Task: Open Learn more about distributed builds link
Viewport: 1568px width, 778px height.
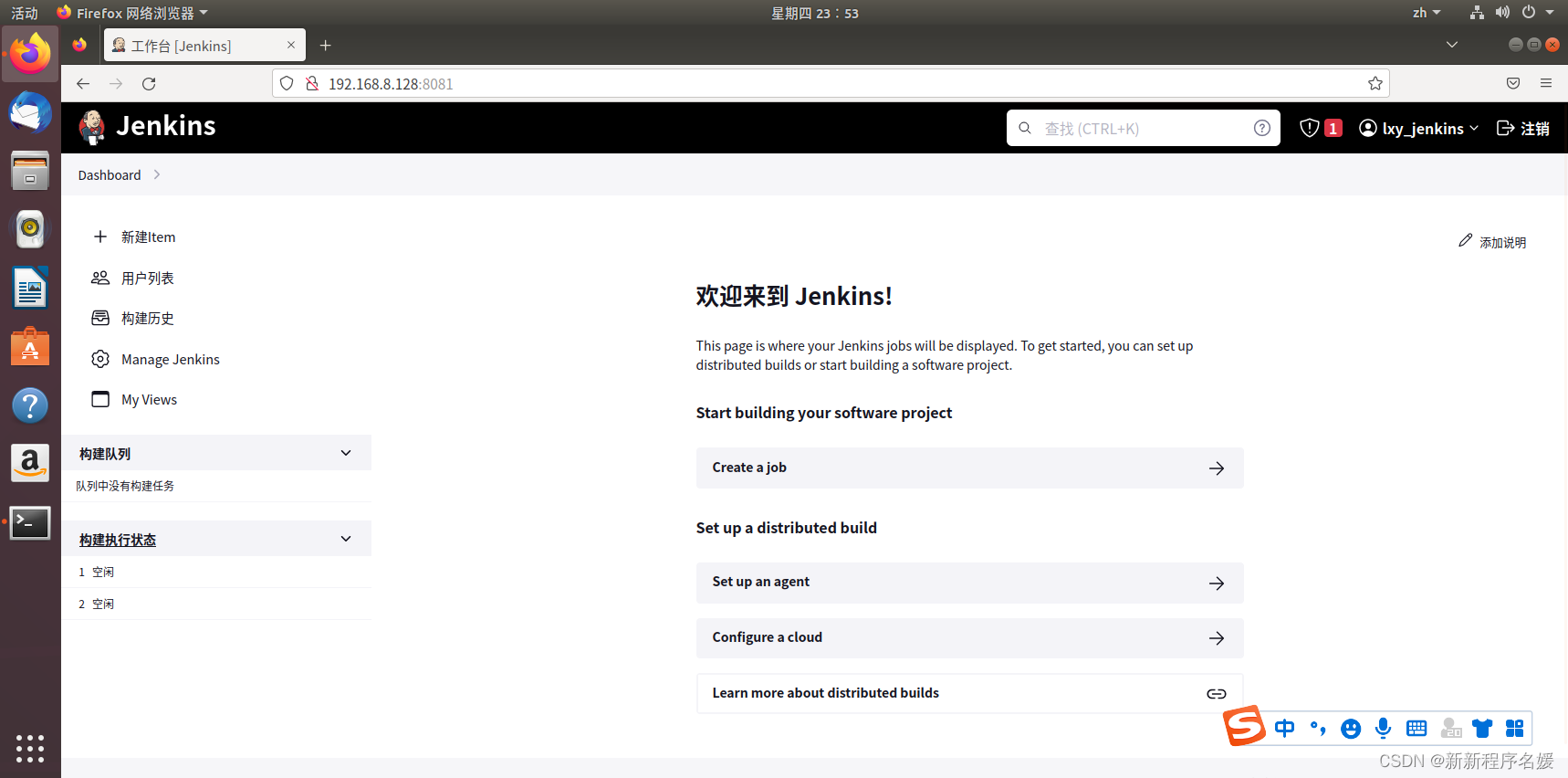Action: coord(969,693)
